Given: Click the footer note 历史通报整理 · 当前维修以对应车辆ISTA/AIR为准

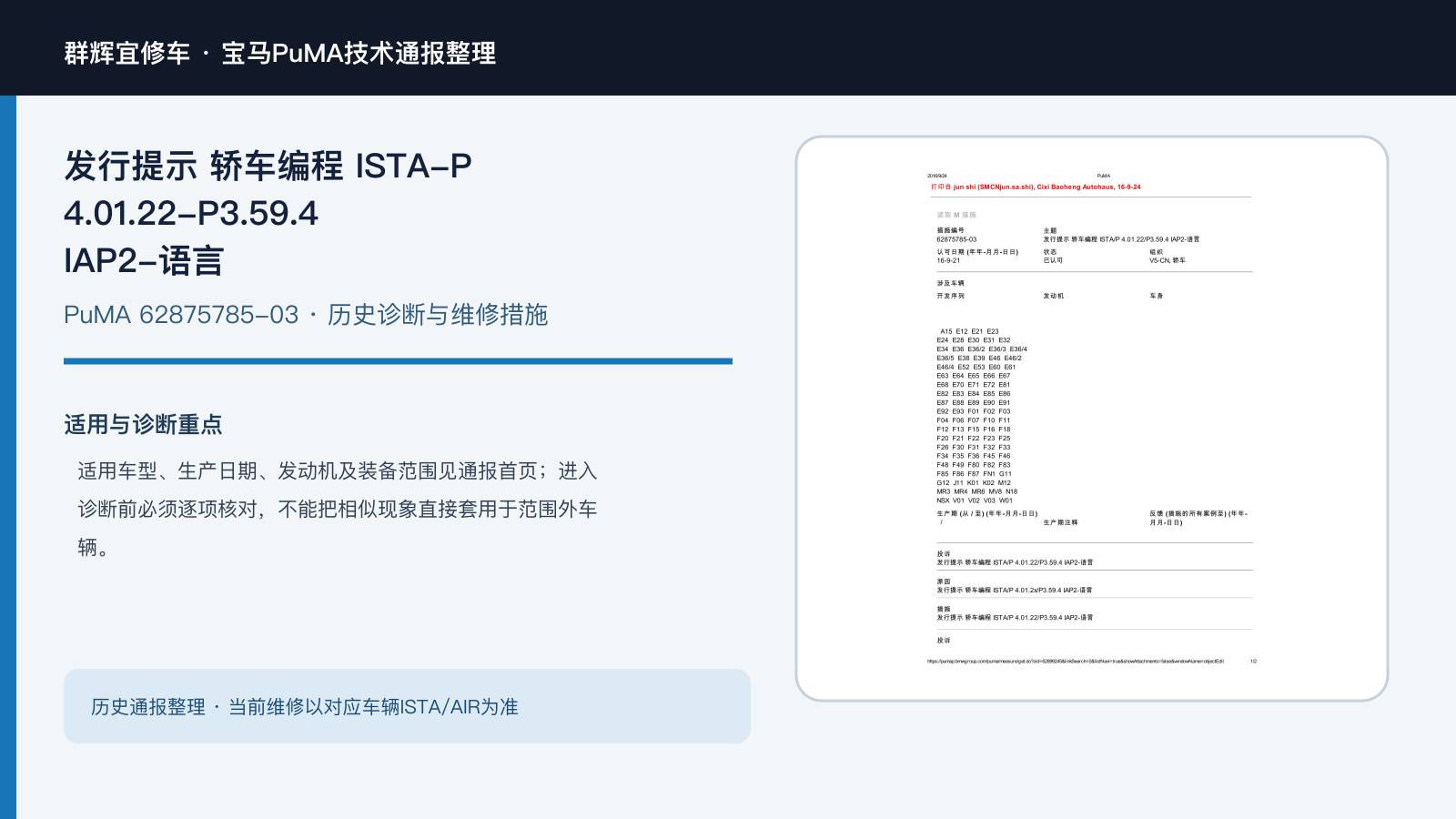Looking at the screenshot, I should (x=305, y=707).
